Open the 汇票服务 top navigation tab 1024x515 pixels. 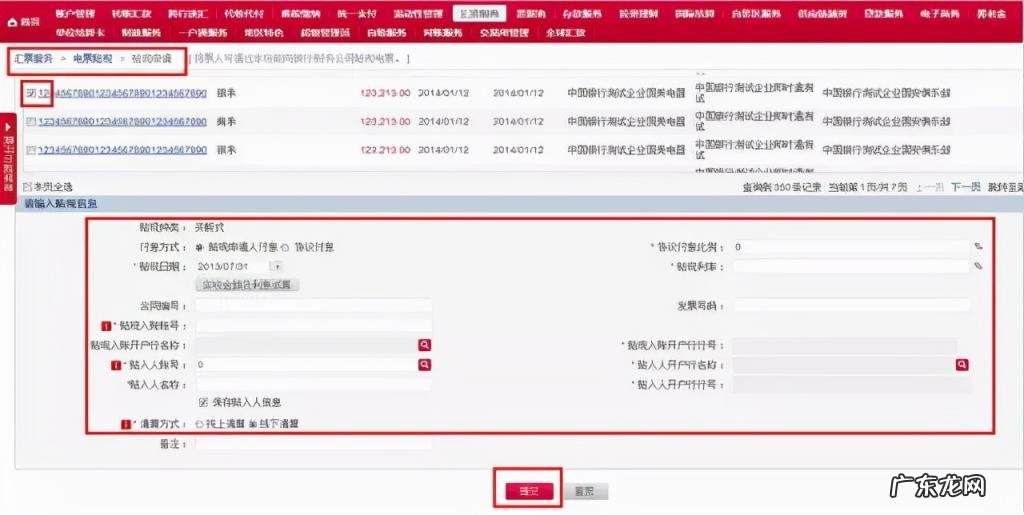[479, 13]
